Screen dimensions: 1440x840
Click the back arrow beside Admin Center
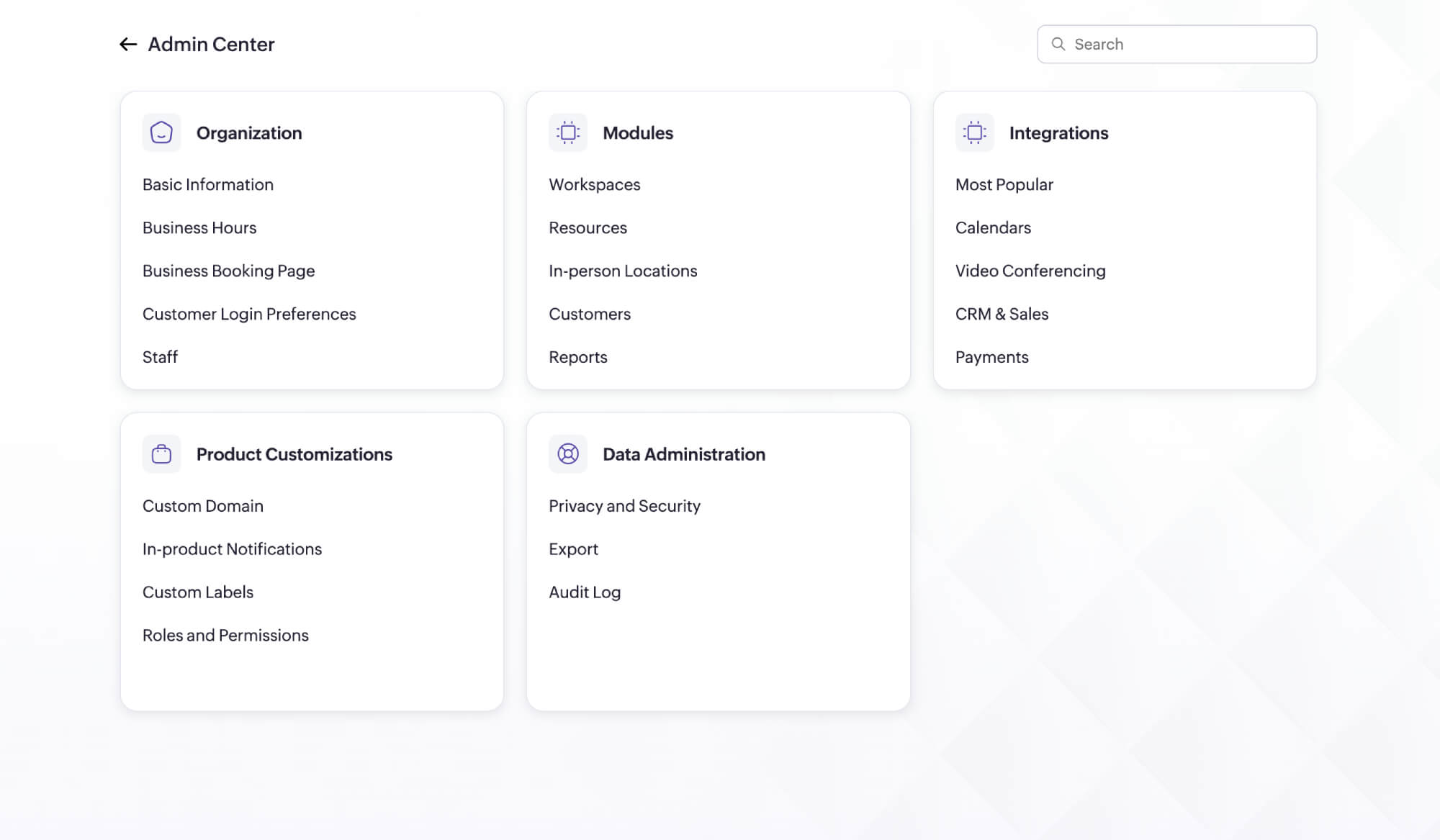(x=128, y=45)
